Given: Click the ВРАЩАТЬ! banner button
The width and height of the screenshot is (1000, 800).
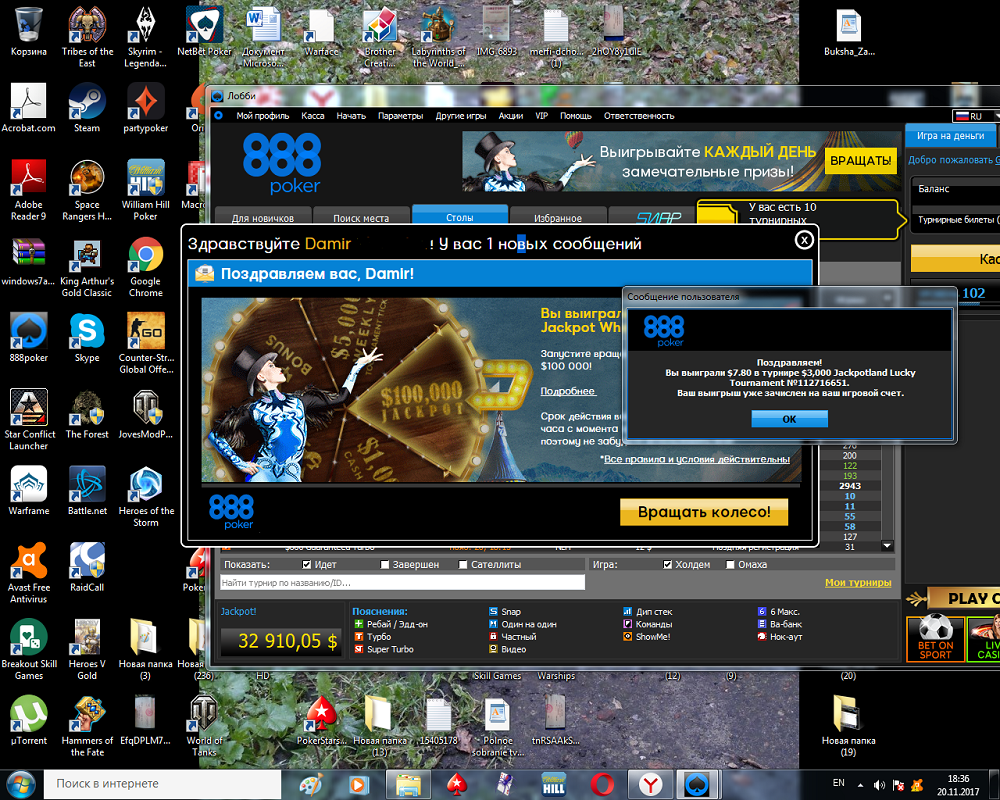Looking at the screenshot, I should [860, 161].
